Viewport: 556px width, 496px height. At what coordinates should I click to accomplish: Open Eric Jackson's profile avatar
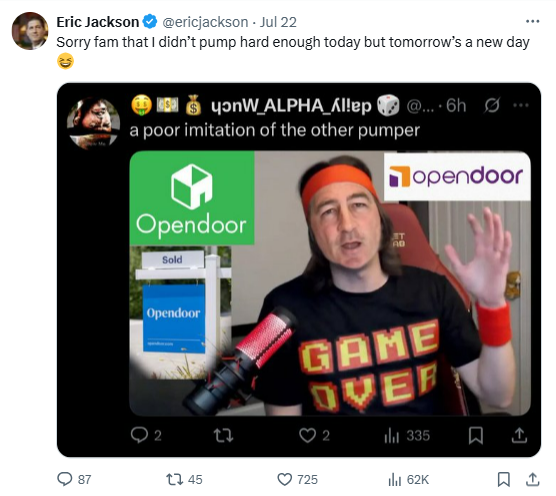[x=30, y=31]
